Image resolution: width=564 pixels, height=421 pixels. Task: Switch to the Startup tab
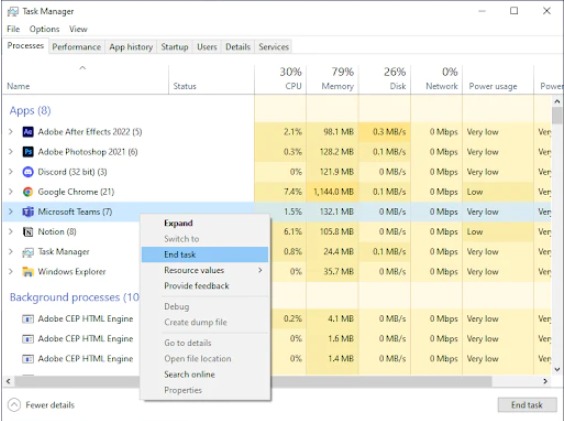click(x=174, y=47)
